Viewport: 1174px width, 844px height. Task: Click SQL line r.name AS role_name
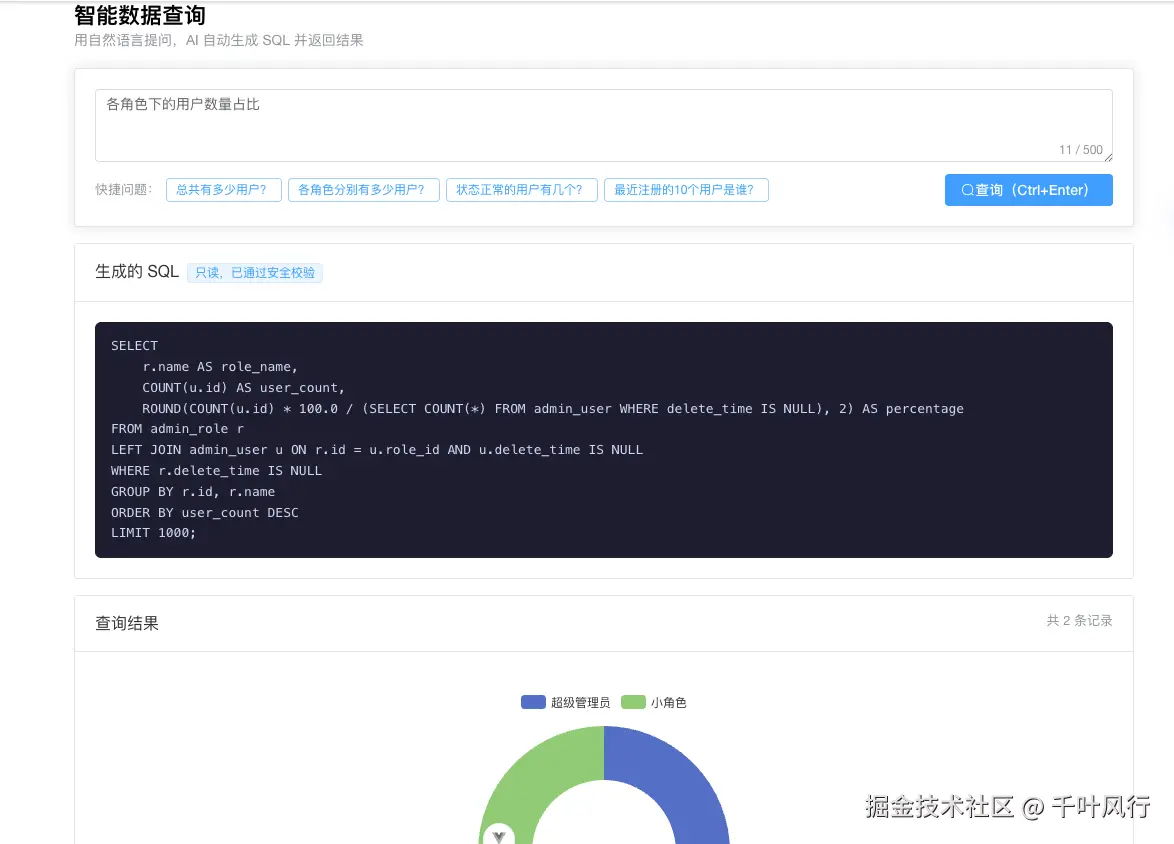coord(220,366)
